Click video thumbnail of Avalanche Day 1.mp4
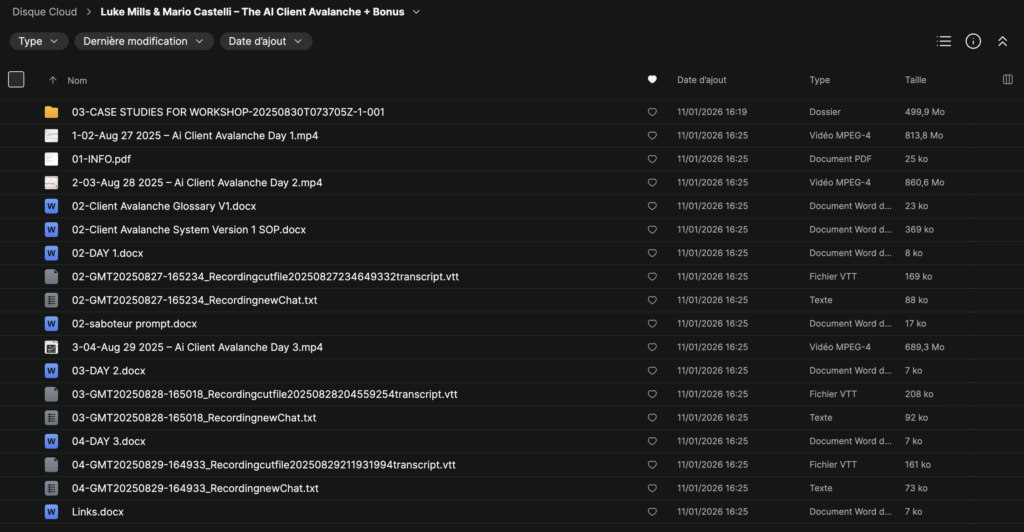 coord(51,136)
